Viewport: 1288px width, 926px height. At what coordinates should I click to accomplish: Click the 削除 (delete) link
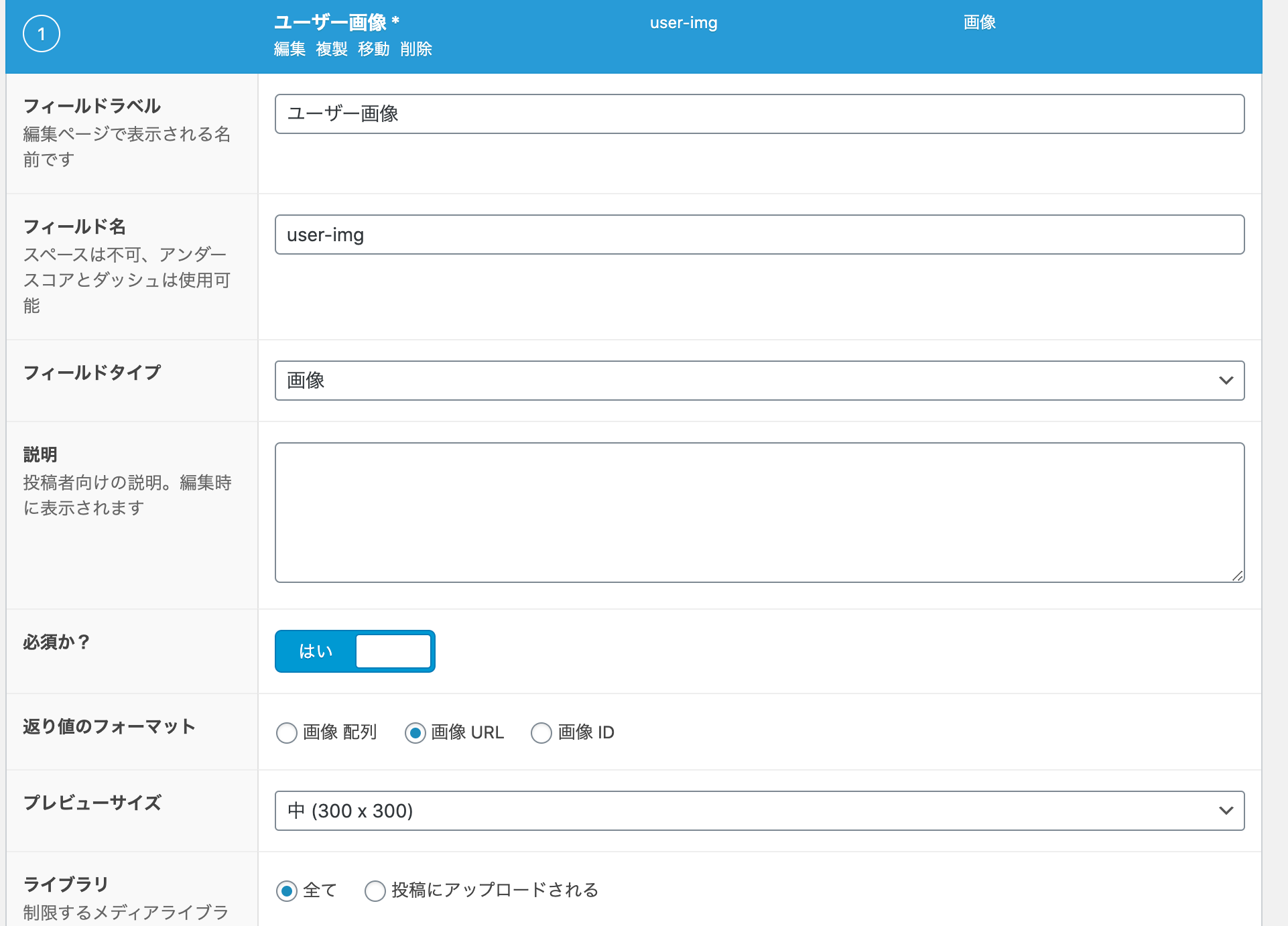pos(416,49)
